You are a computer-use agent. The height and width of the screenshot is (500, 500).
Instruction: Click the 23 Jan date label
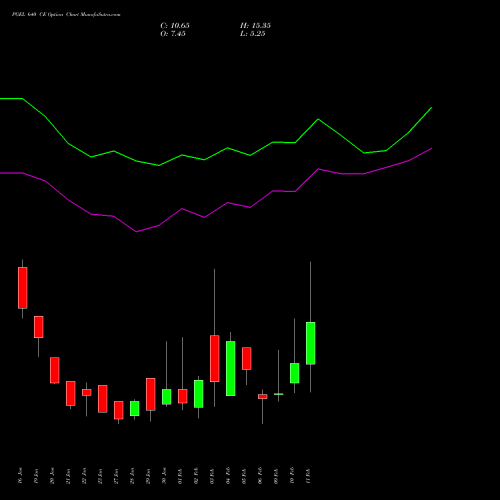click(100, 476)
